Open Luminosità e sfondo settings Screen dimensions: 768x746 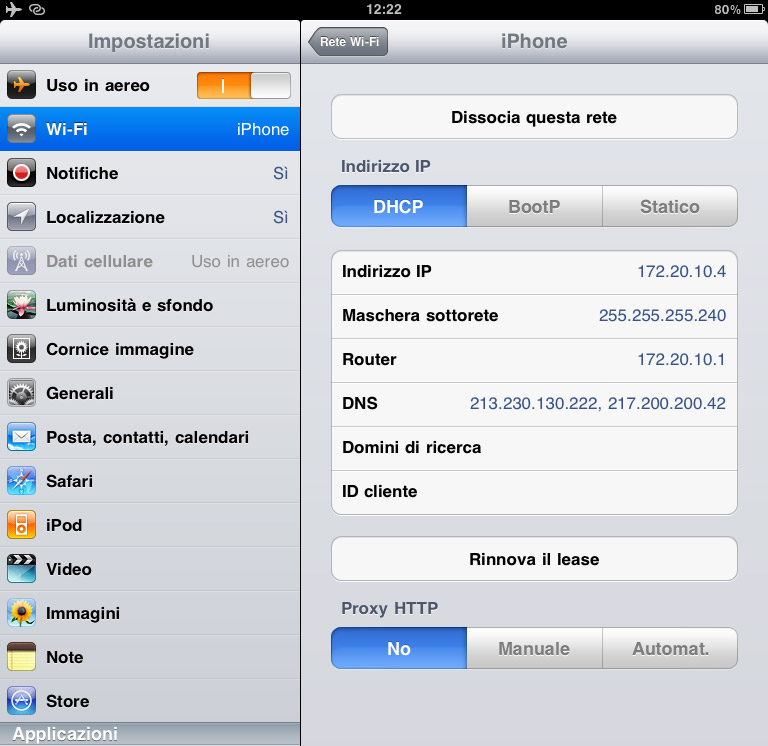150,305
